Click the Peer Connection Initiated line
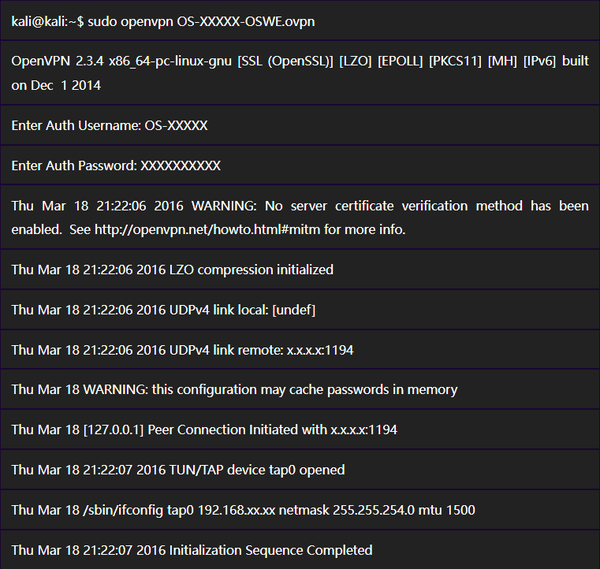The height and width of the screenshot is (569, 600). coord(204,429)
